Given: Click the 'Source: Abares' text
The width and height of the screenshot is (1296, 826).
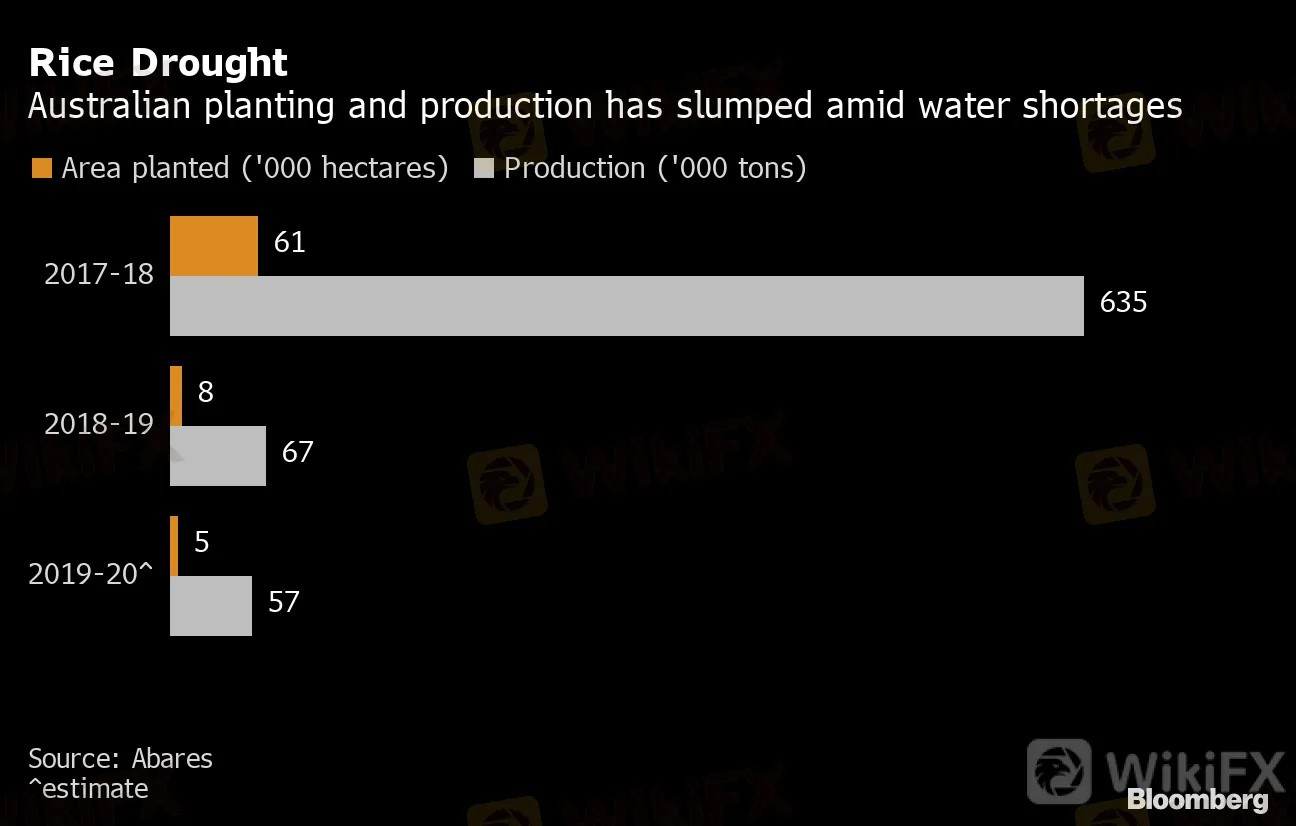Looking at the screenshot, I should click(x=120, y=758).
